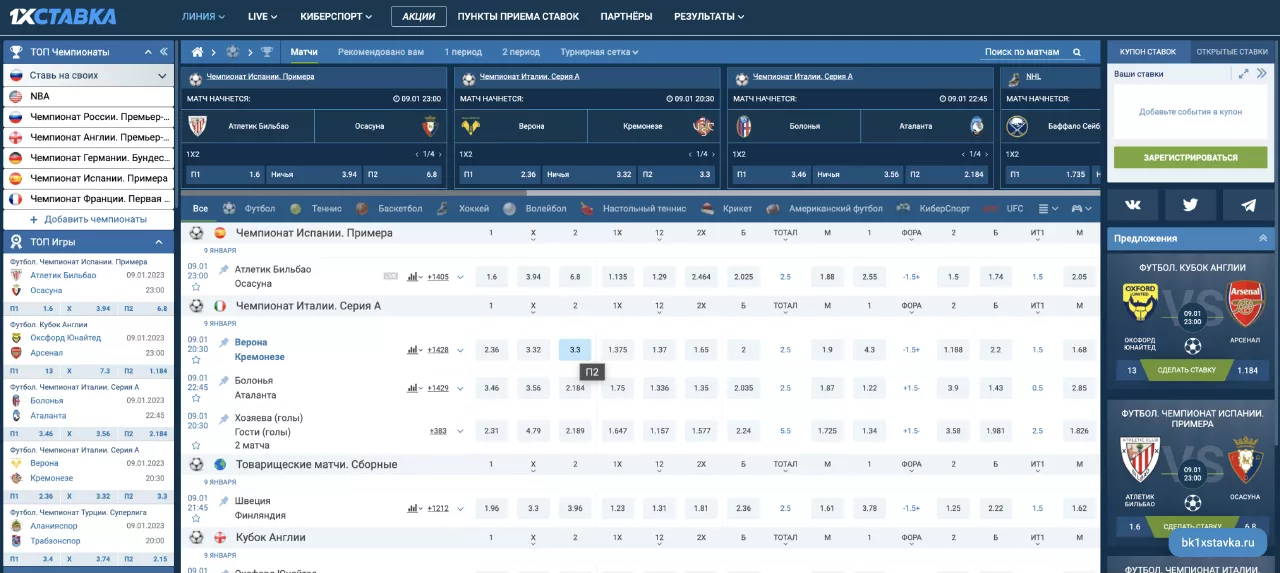The image size is (1280, 573).
Task: Collapse bet slip with double chevron
Action: pos(1263,73)
